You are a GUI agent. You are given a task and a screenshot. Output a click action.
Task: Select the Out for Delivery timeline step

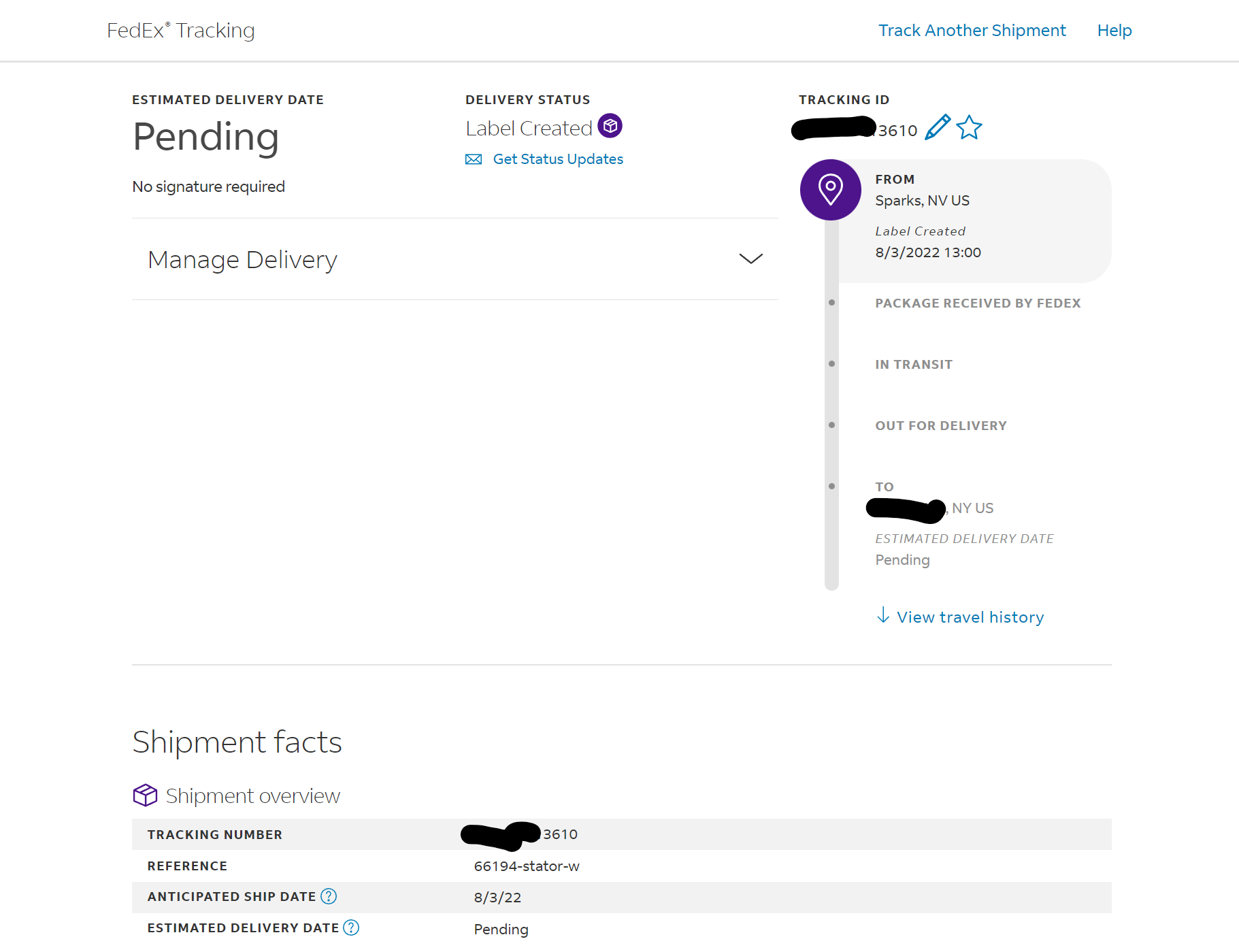coord(940,426)
